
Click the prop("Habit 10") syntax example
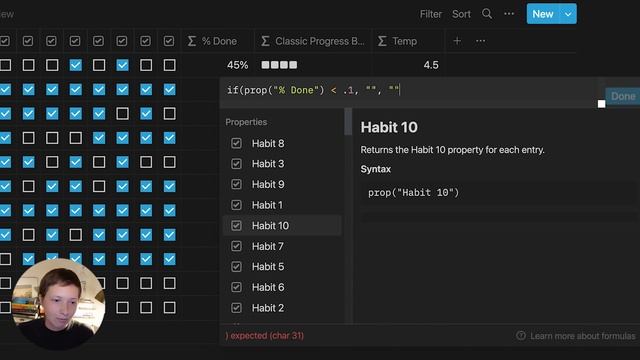pyautogui.click(x=413, y=193)
